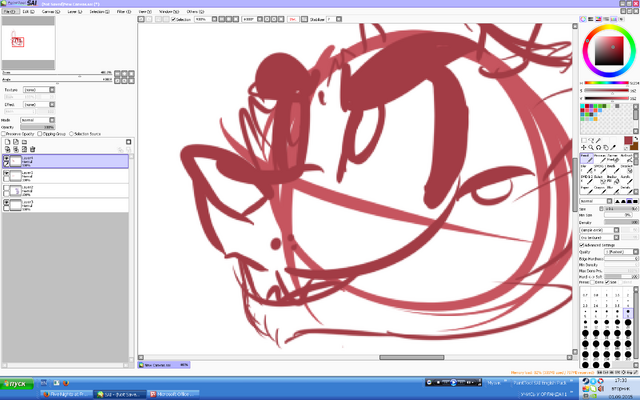
Task: Choose the Crayon brush tool
Action: point(599,190)
